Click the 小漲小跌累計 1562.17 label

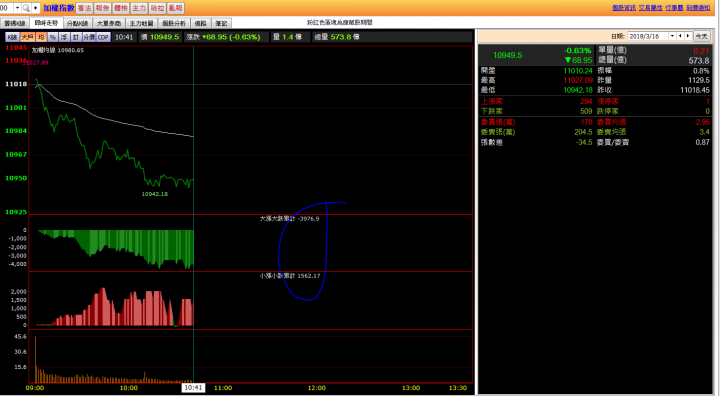point(290,276)
